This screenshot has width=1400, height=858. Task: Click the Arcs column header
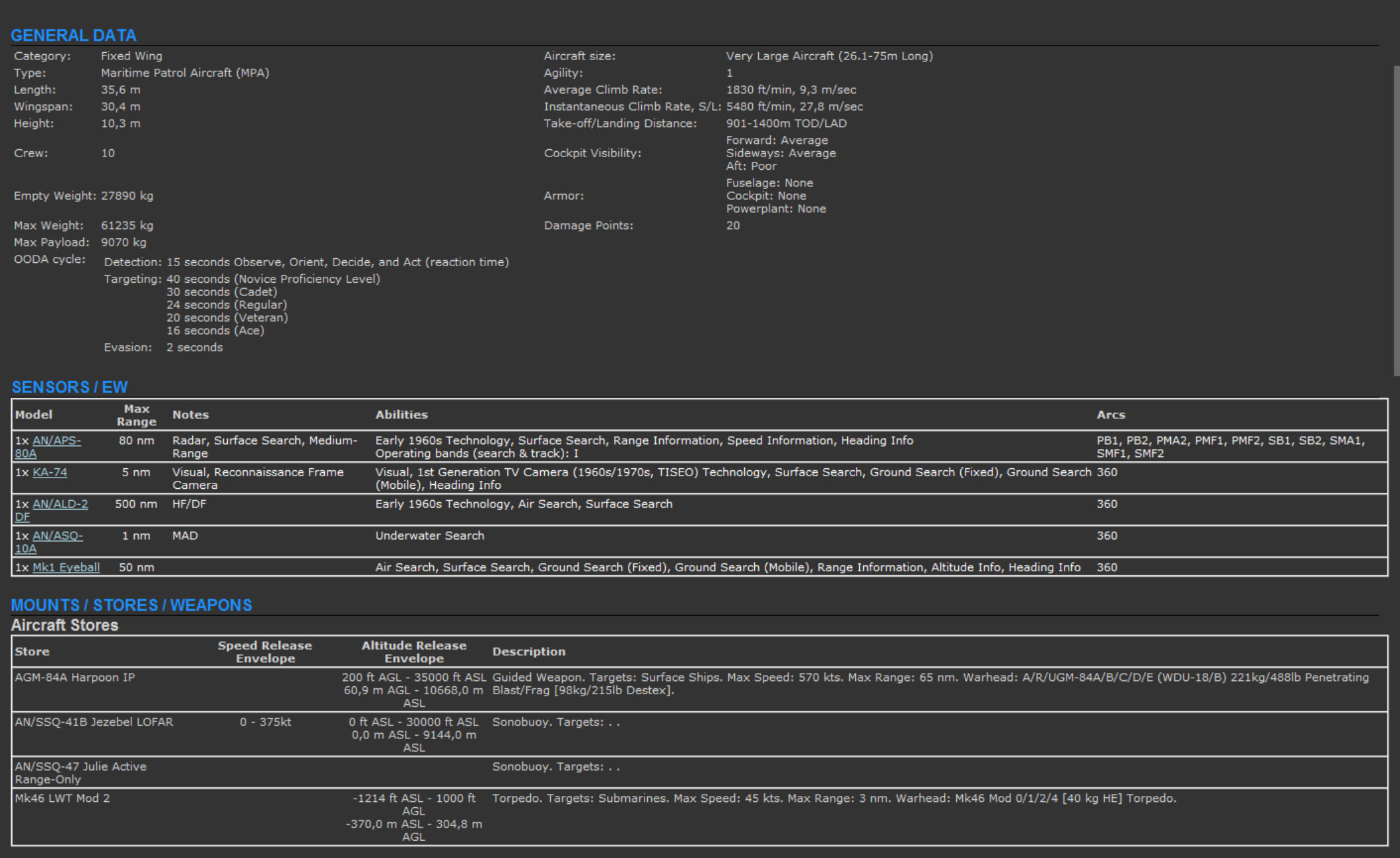click(1111, 415)
